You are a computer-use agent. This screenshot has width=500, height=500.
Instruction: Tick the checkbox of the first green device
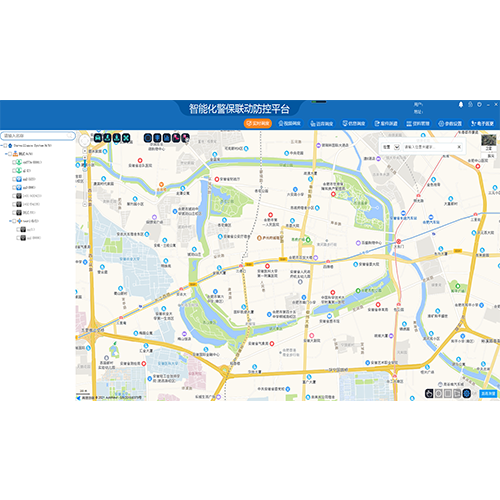coord(14,162)
